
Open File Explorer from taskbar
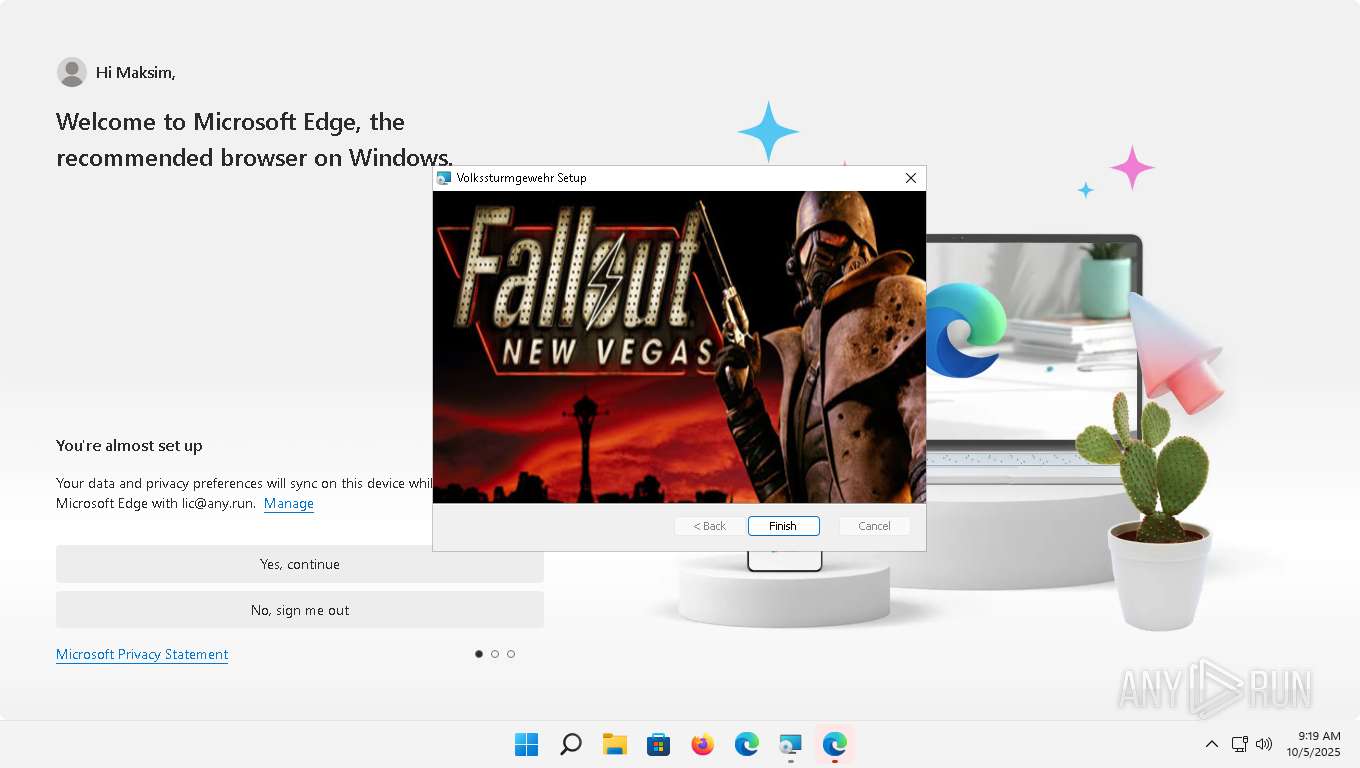click(x=614, y=744)
